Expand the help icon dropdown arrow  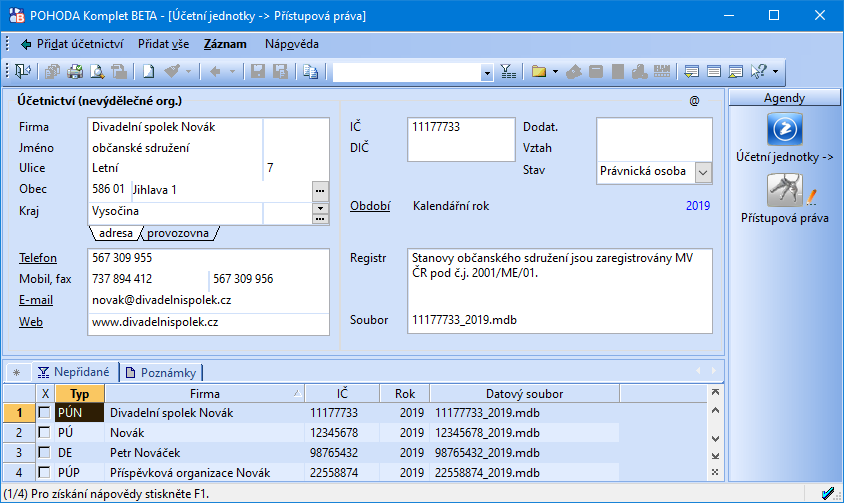[775, 72]
